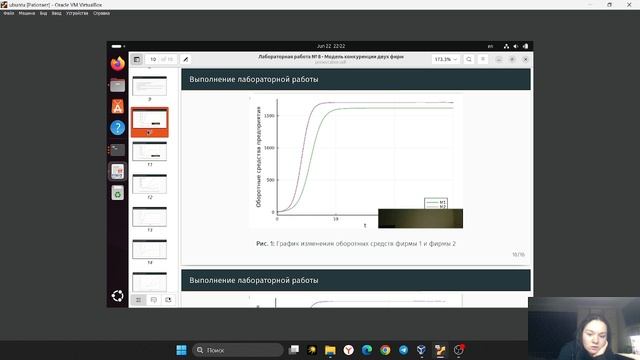This screenshot has width=640, height=360.
Task: Switch sidebar to thumbnails view
Action: click(x=139, y=300)
